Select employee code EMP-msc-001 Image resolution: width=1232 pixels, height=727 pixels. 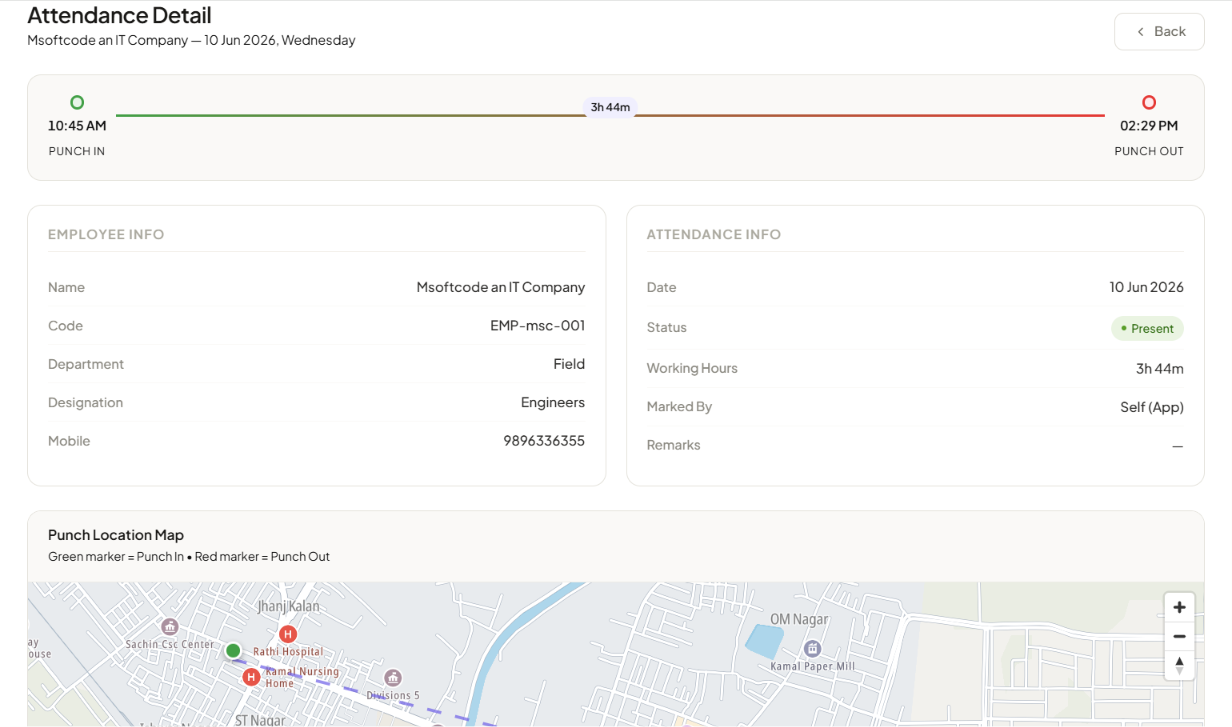click(538, 326)
